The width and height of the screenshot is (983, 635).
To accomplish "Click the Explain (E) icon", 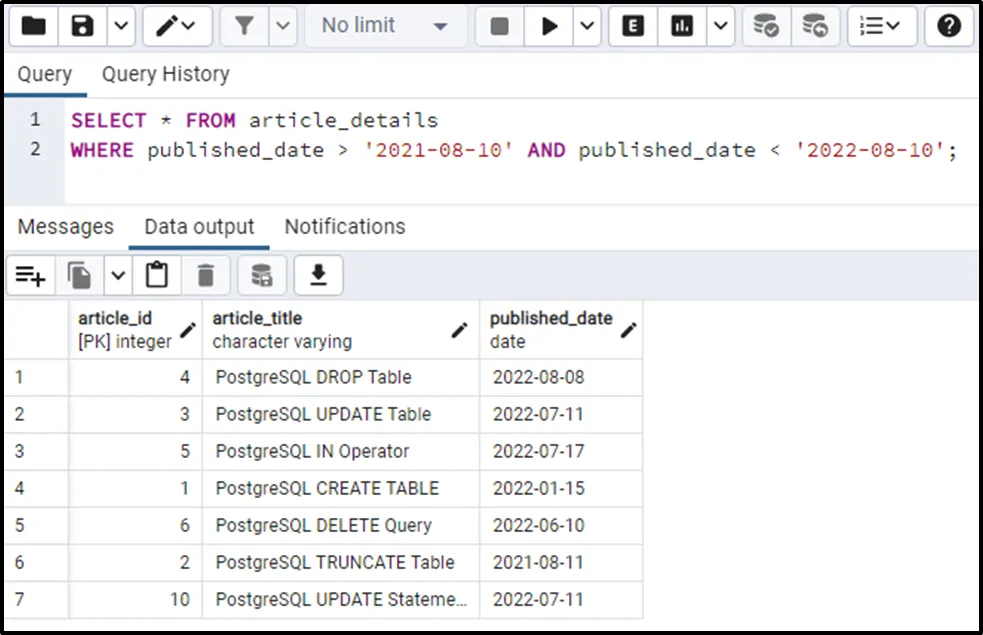I will (x=633, y=26).
